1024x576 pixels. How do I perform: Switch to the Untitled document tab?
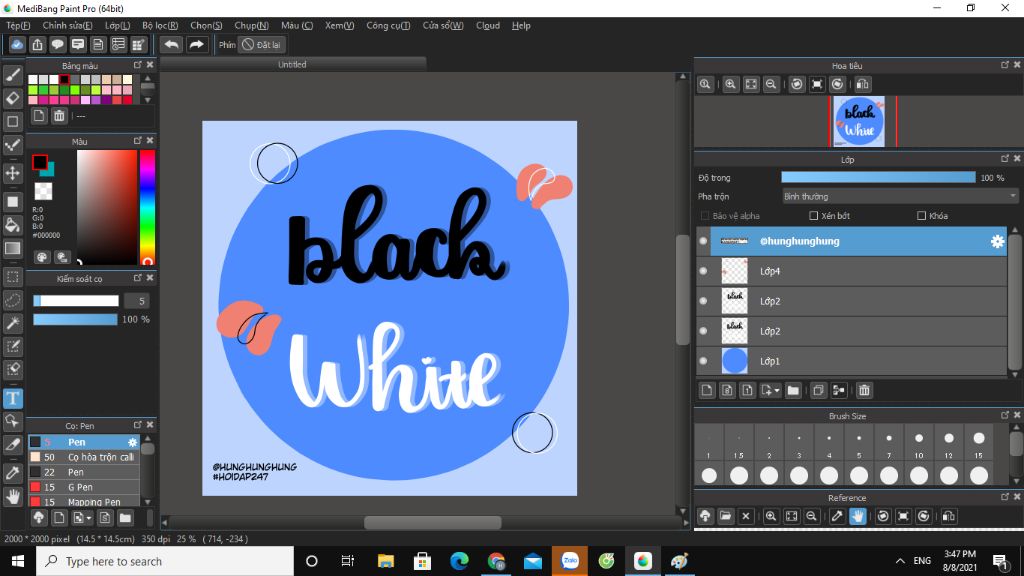coord(293,64)
